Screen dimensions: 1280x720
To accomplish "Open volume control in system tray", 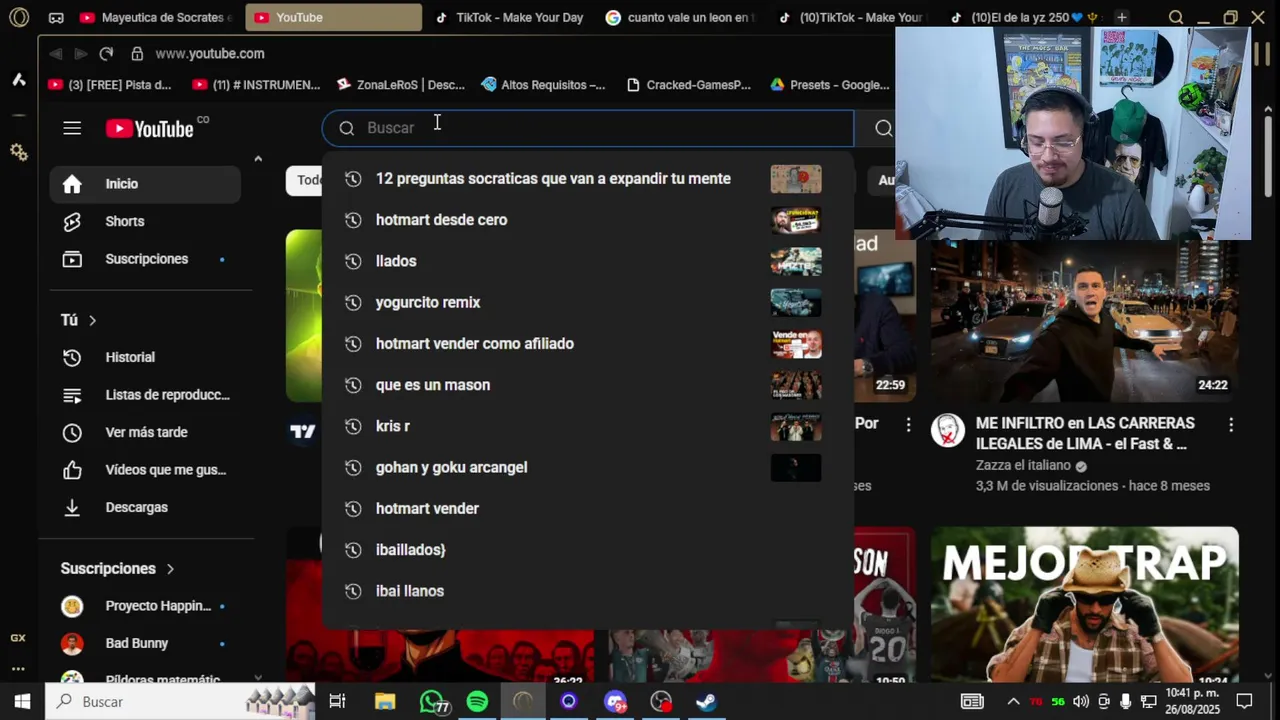I will 1080,702.
